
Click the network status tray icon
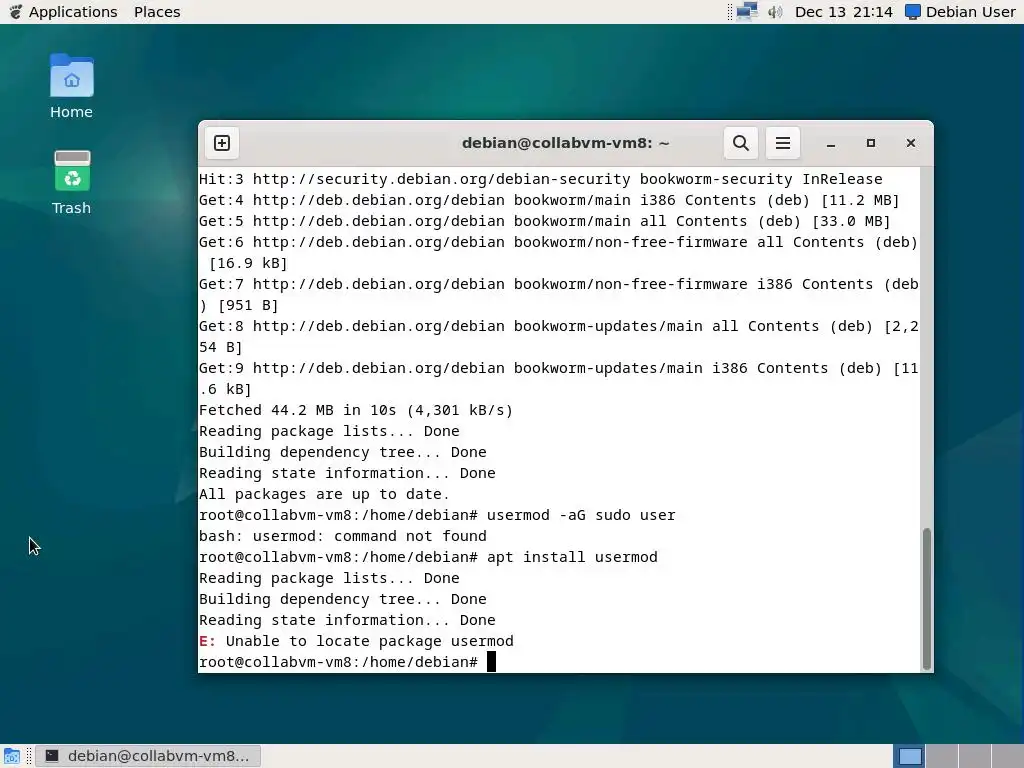point(747,12)
